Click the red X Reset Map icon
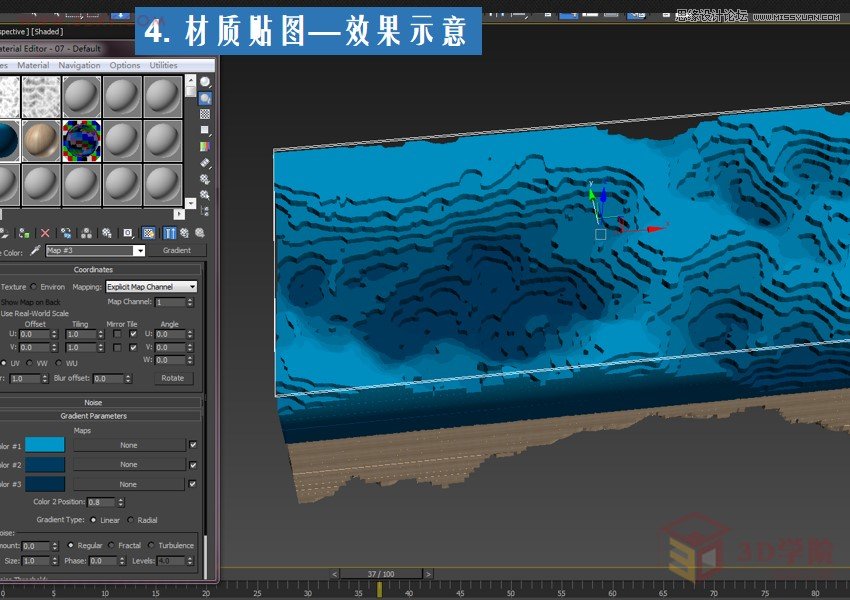 point(44,234)
